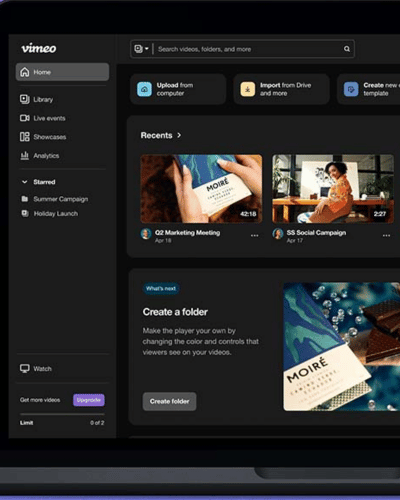
Task: Click the 2:27 duration label
Action: pos(380,214)
